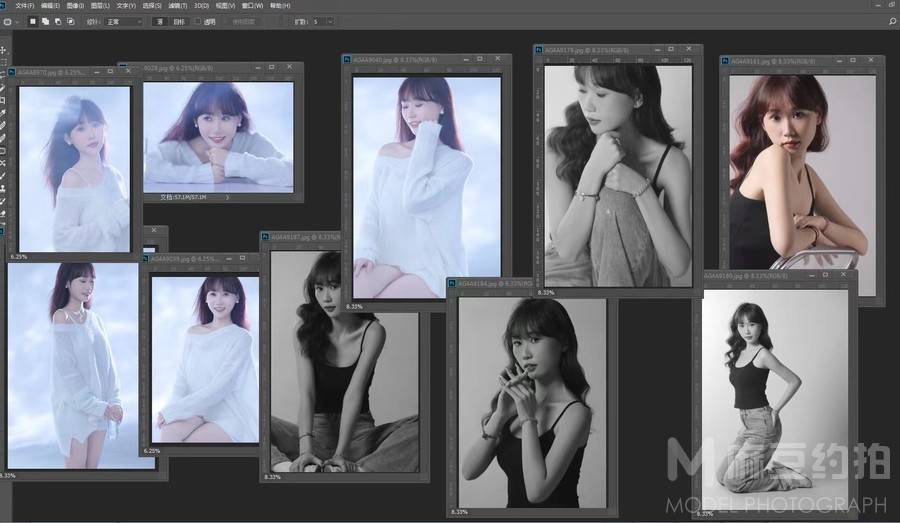Open the 扩散 value dropdown arrow
The width and height of the screenshot is (900, 523).
331,22
